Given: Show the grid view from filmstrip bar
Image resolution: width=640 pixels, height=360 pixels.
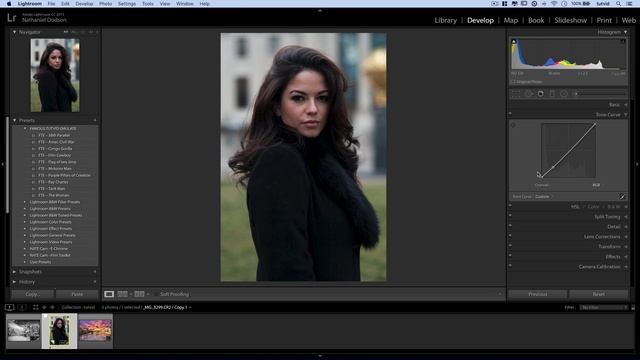Looking at the screenshot, I should tap(36, 307).
